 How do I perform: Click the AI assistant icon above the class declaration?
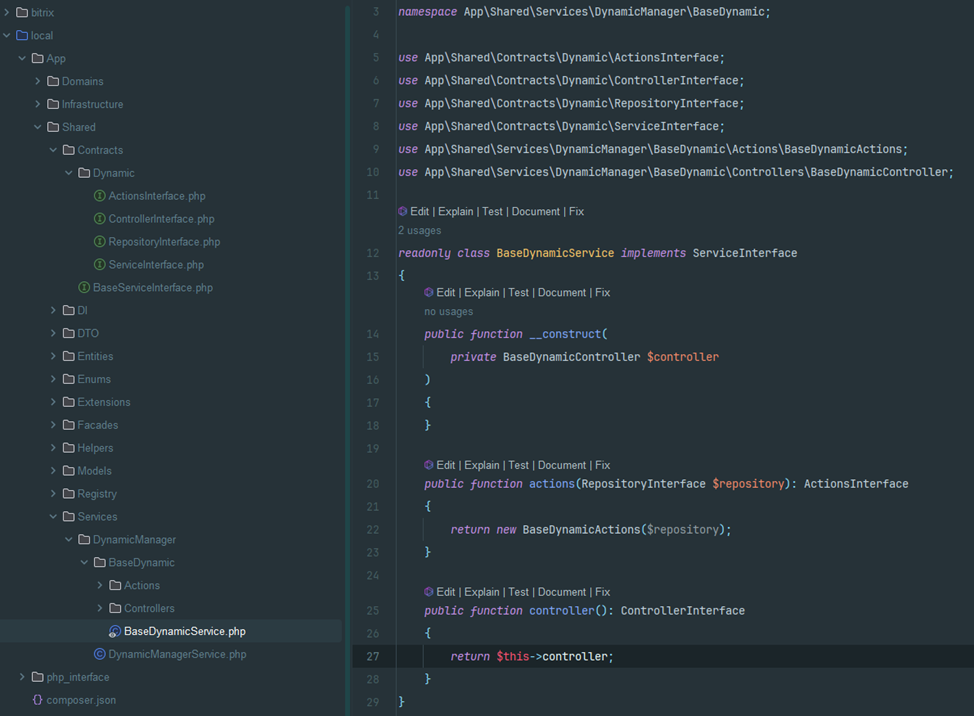coord(403,211)
